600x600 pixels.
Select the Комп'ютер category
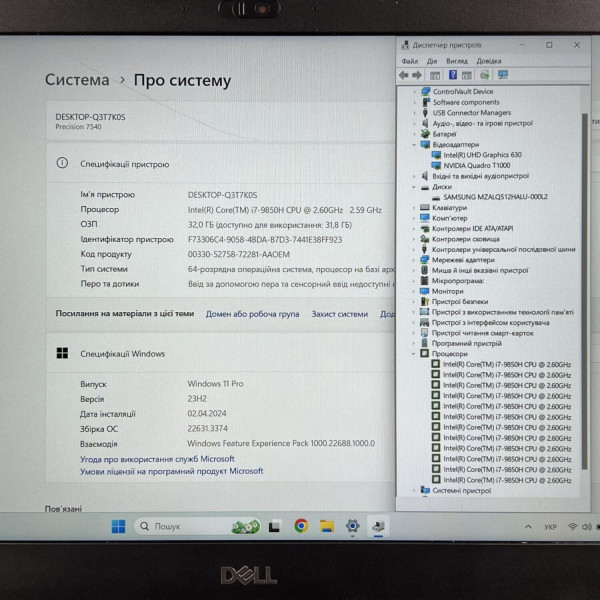(x=450, y=218)
